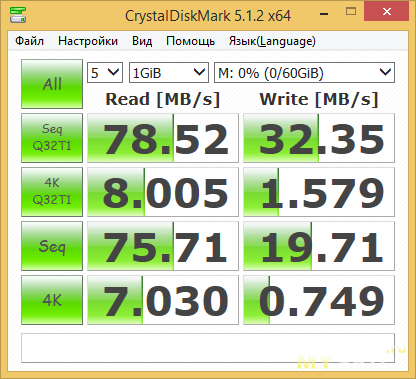The width and height of the screenshot is (416, 379).
Task: Run all benchmarks with the All button
Action: 52,84
